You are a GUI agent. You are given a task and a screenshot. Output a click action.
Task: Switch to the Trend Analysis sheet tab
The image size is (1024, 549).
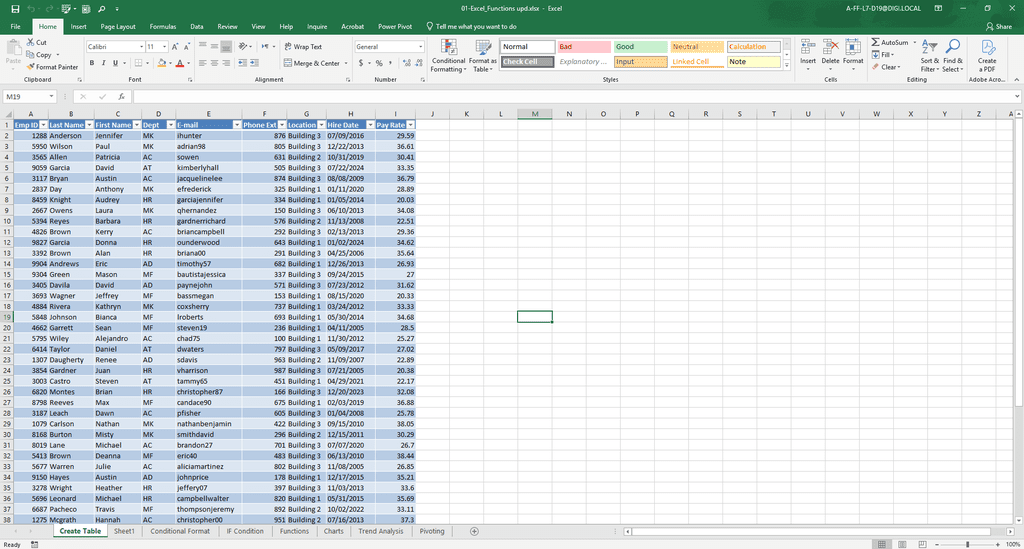point(381,531)
